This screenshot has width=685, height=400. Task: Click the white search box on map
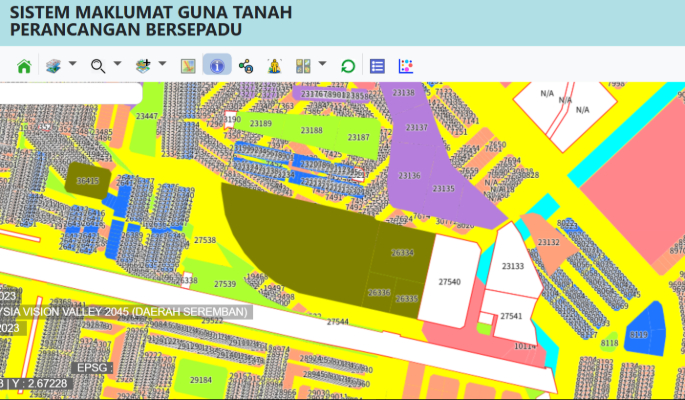pos(70,92)
